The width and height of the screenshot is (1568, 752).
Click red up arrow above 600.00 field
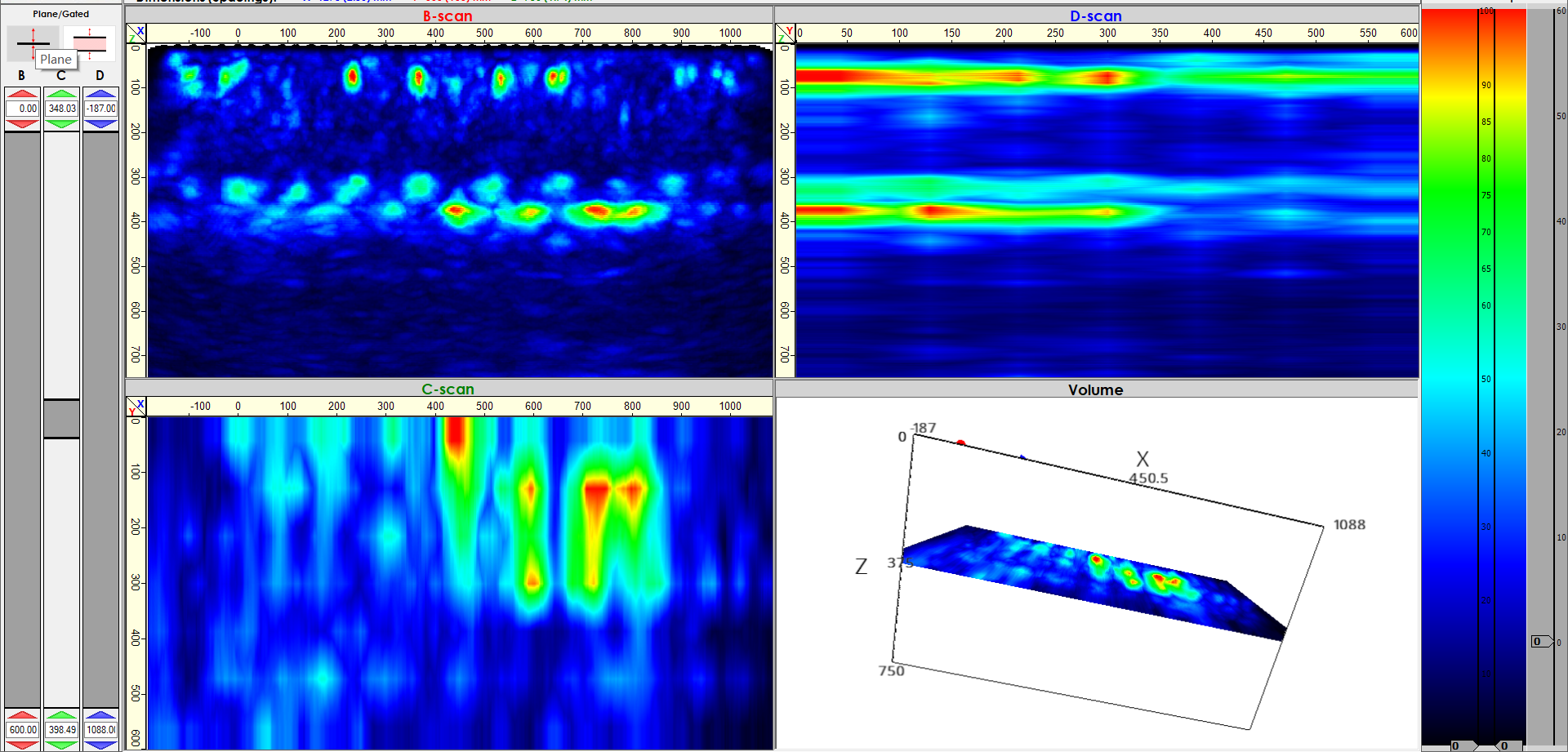(x=22, y=715)
